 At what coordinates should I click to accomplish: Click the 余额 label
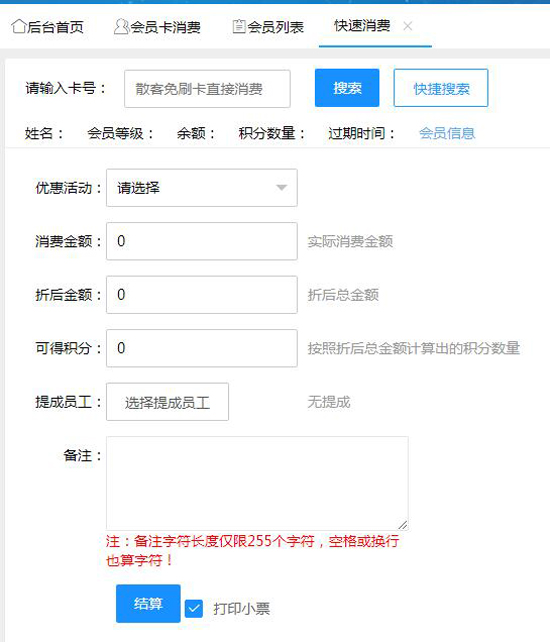pyautogui.click(x=196, y=133)
